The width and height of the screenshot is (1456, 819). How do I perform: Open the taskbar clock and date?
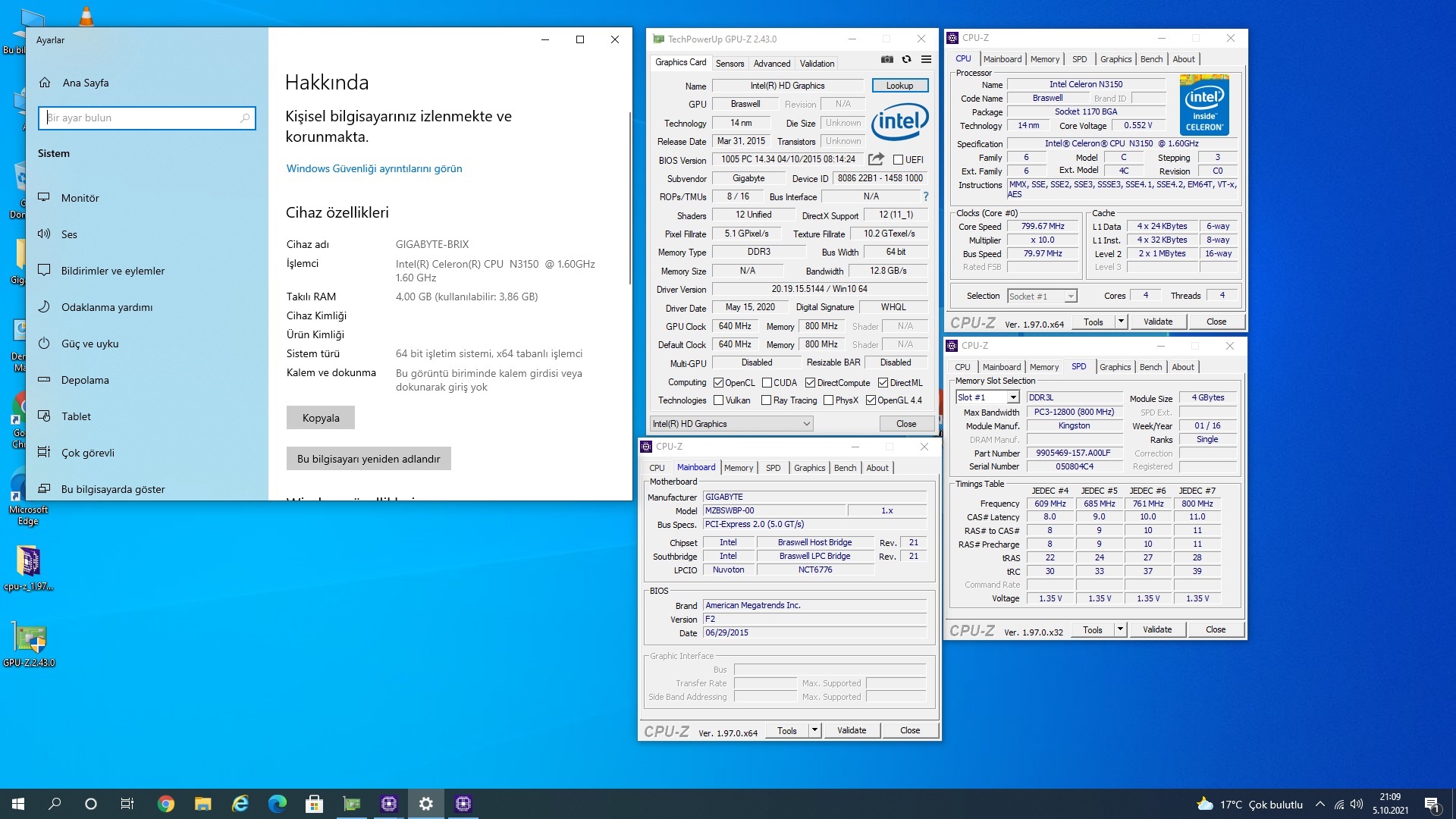tap(1390, 804)
